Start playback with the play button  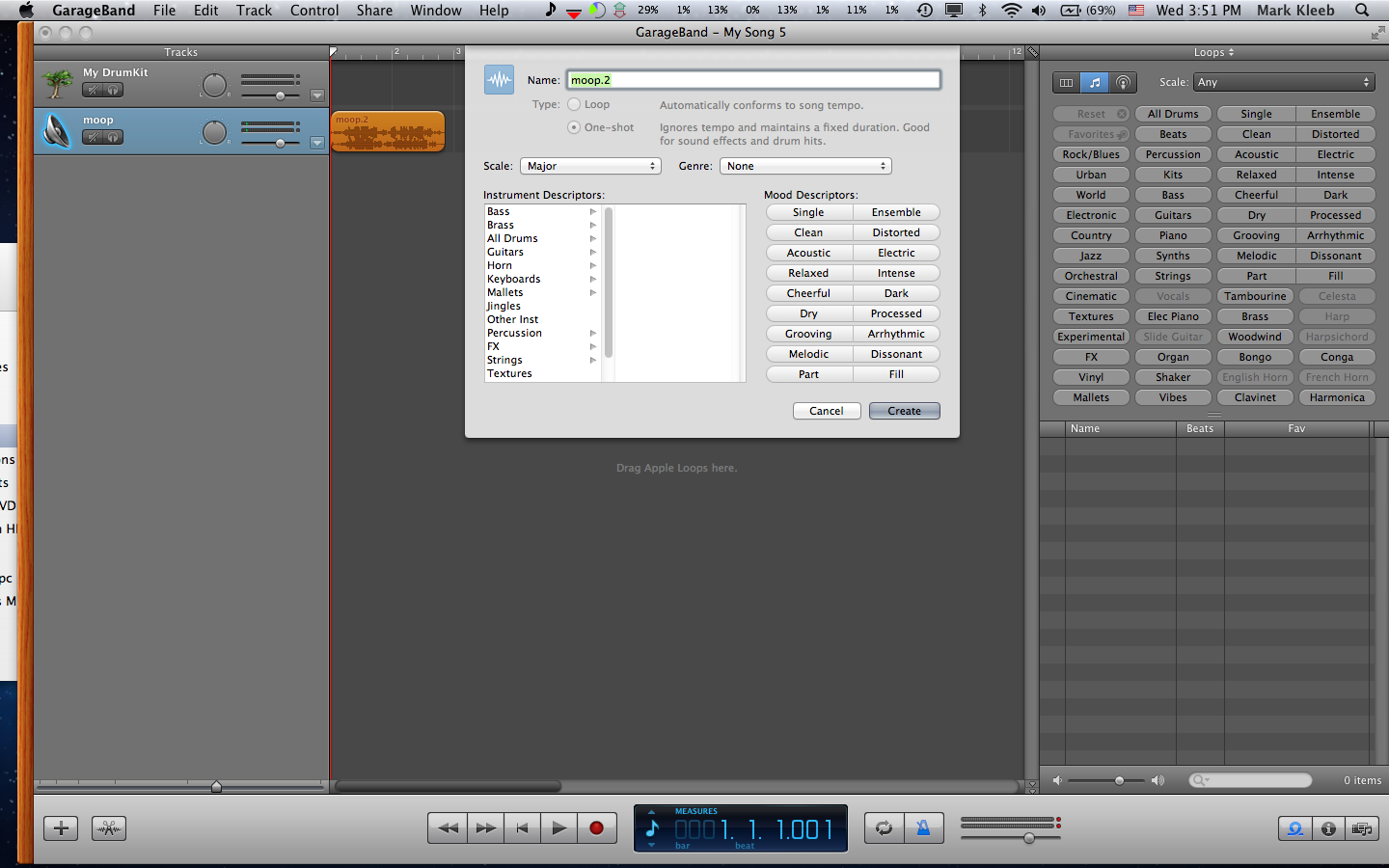(x=558, y=827)
